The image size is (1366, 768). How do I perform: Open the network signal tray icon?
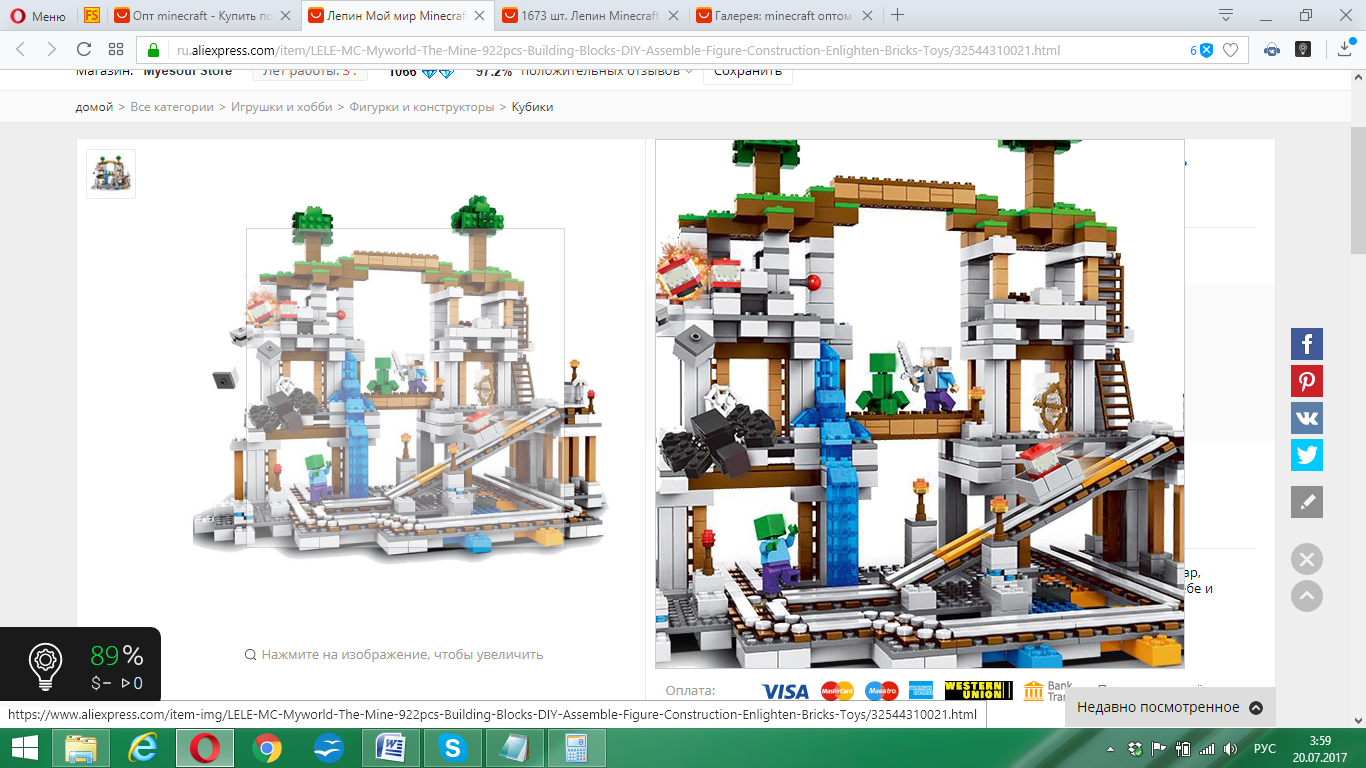(1207, 749)
